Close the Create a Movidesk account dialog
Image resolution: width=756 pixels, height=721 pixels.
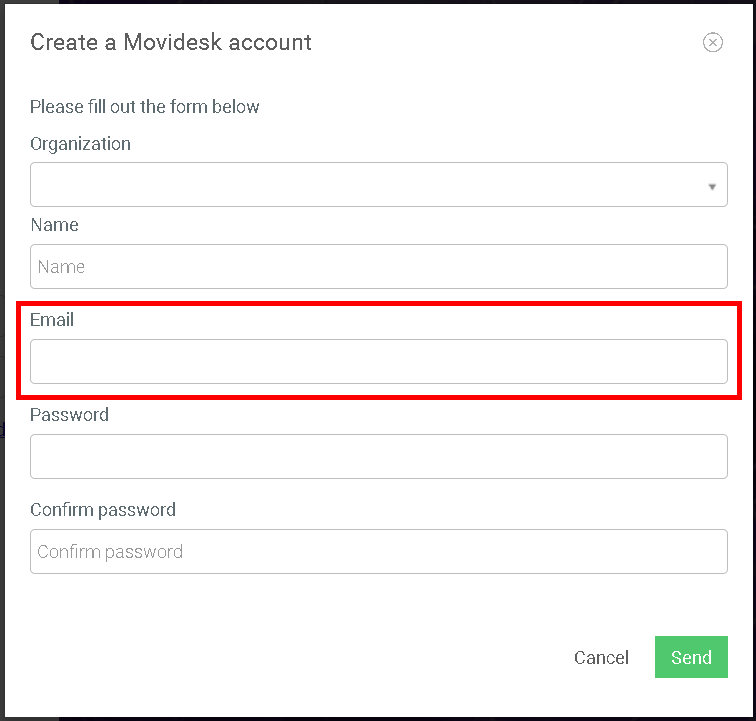(712, 42)
